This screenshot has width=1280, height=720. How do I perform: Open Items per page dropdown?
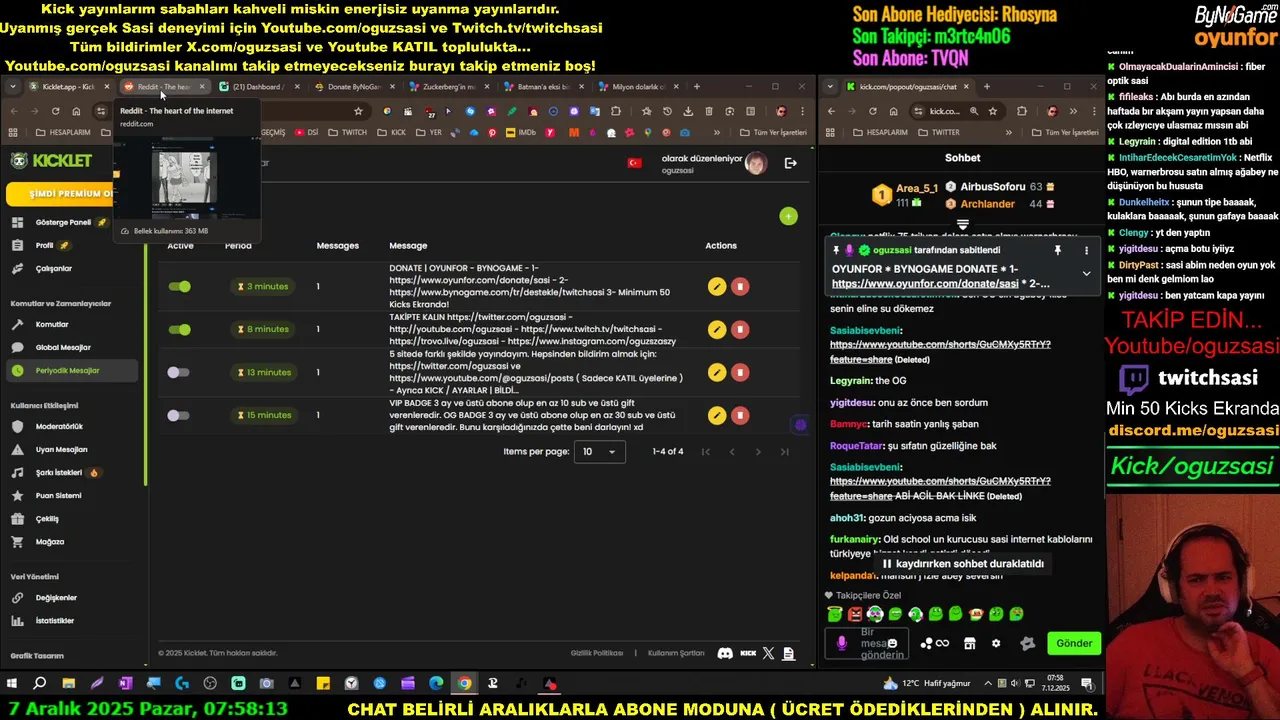601,452
